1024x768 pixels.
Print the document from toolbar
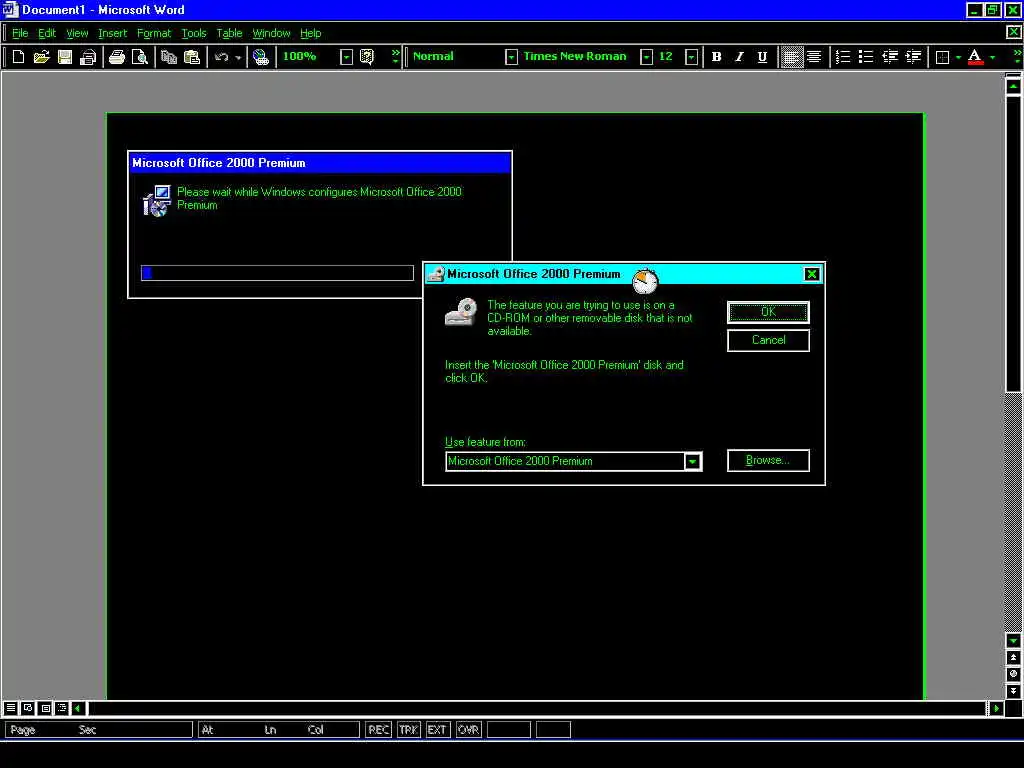pos(117,57)
